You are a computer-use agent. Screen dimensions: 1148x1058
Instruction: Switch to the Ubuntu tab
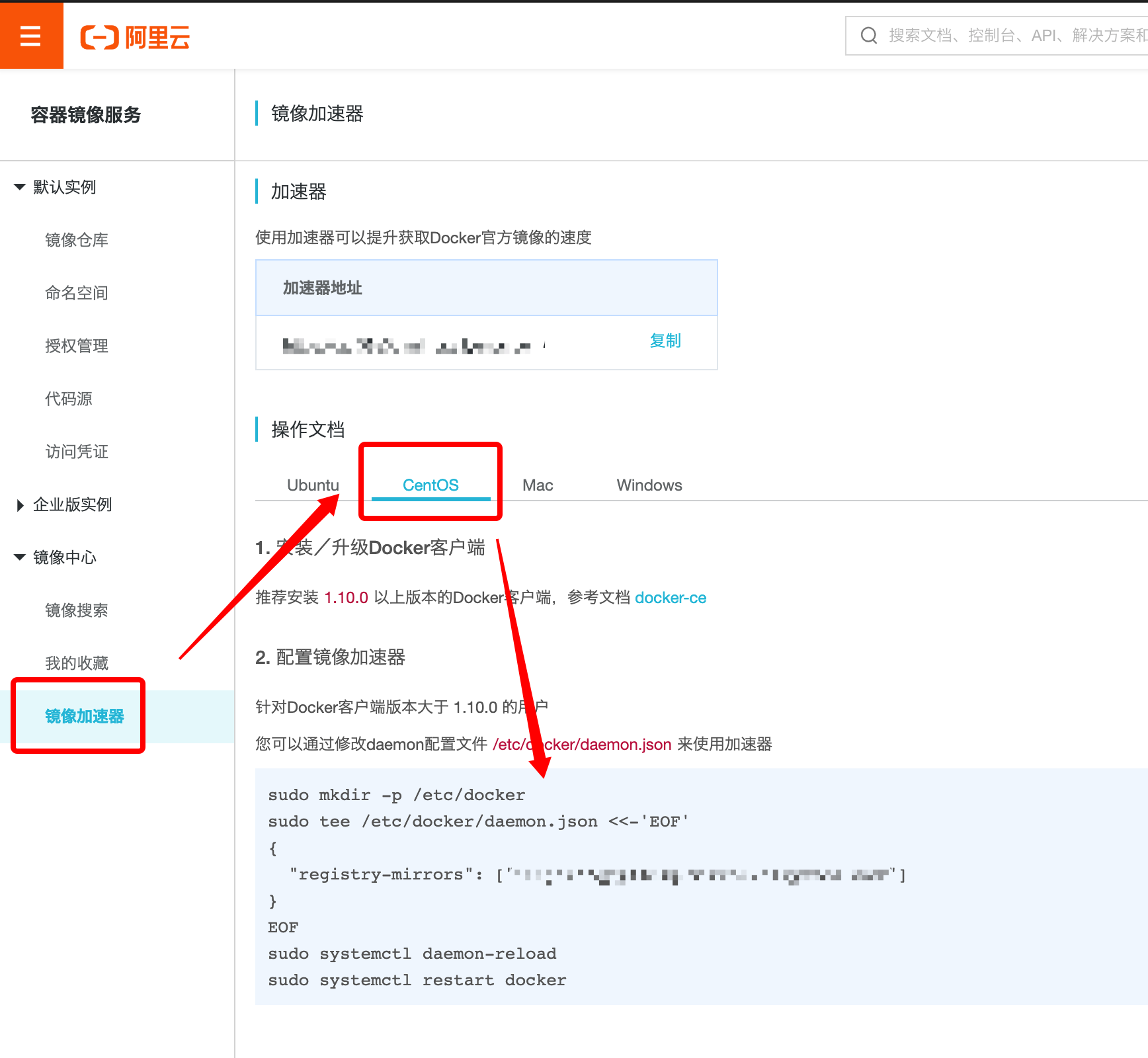click(313, 485)
